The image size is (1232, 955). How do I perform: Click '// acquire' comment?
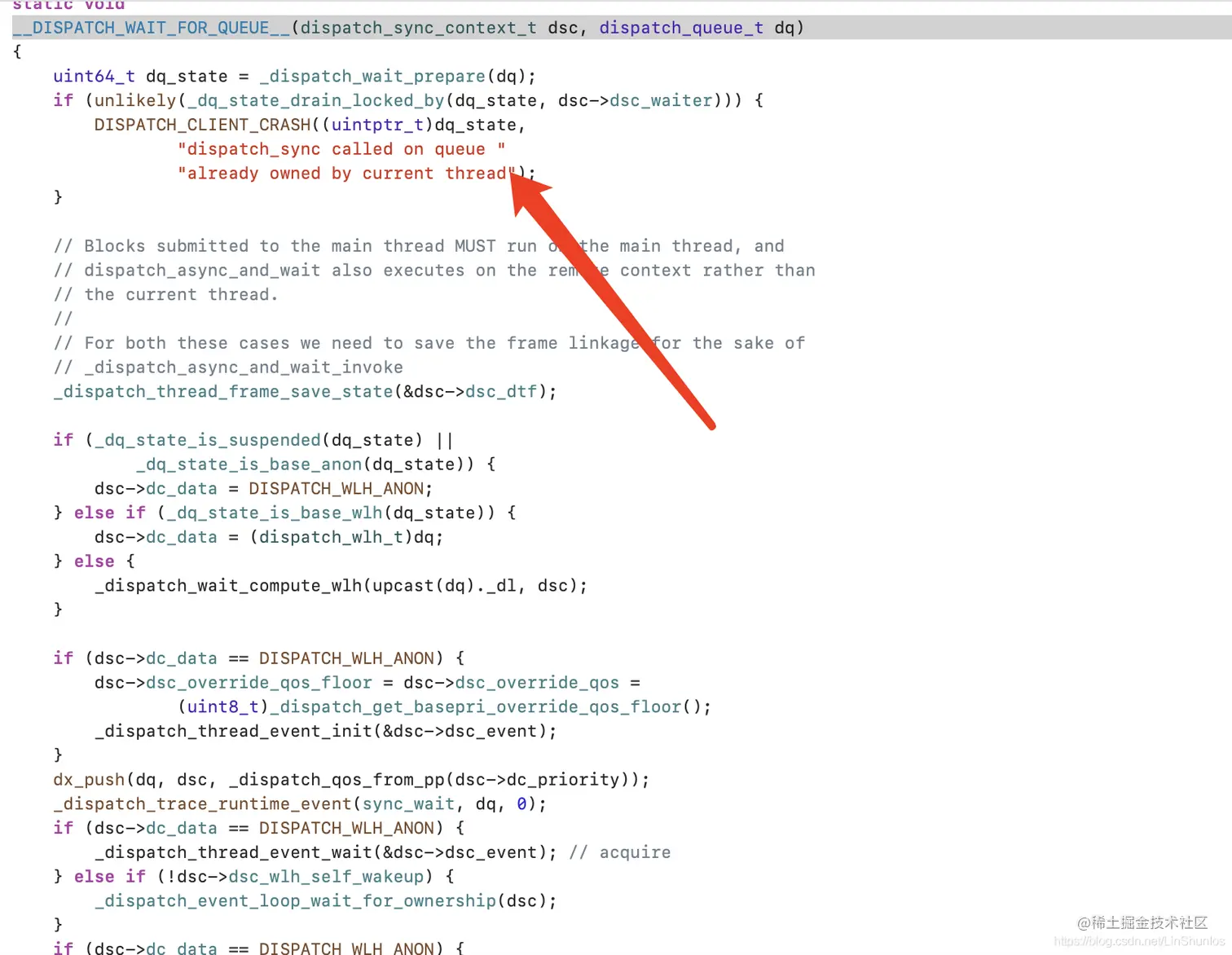click(620, 852)
